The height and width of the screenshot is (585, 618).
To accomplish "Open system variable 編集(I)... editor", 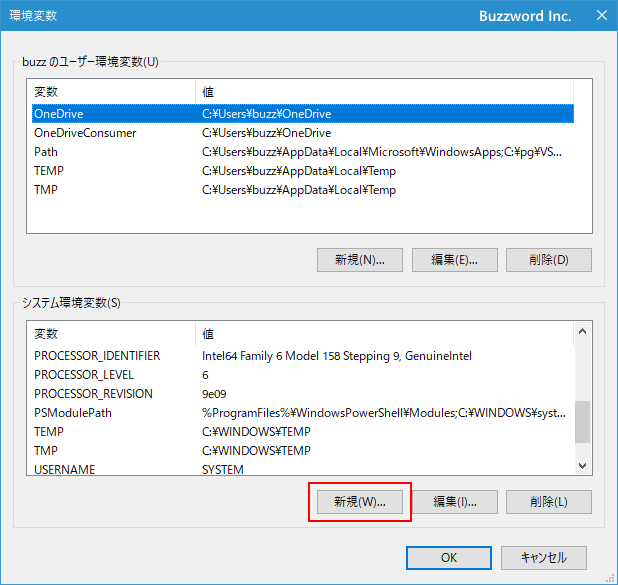I will click(453, 501).
